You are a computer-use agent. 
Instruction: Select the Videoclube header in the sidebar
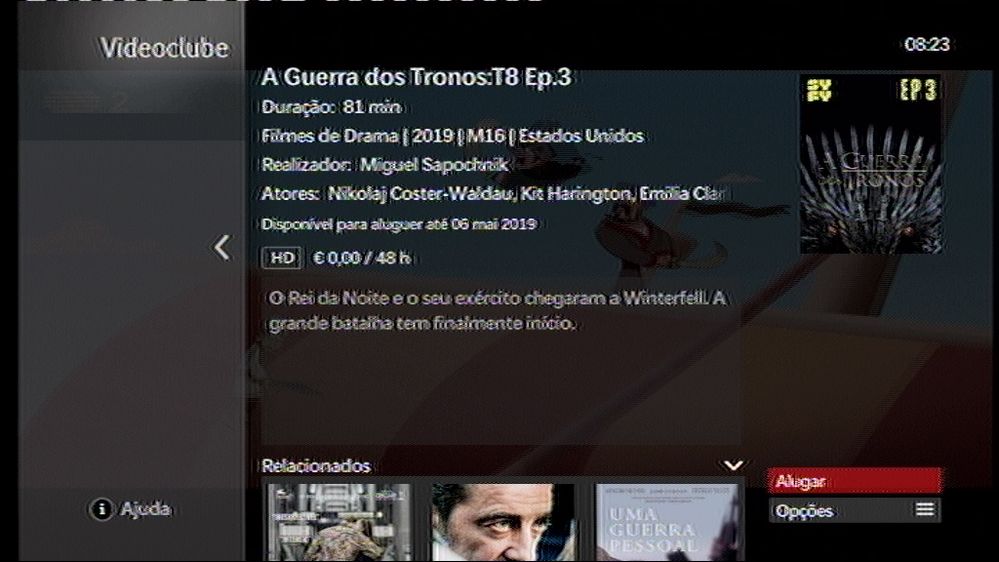(x=164, y=48)
